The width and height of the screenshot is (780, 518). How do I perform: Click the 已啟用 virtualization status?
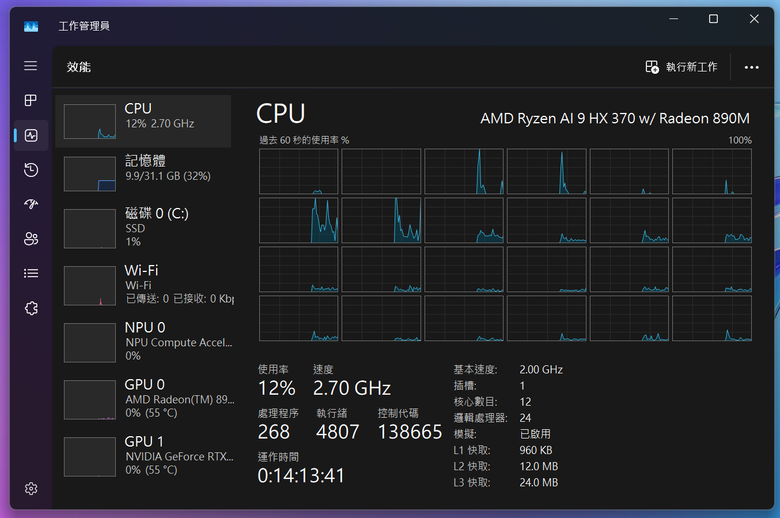pyautogui.click(x=535, y=434)
